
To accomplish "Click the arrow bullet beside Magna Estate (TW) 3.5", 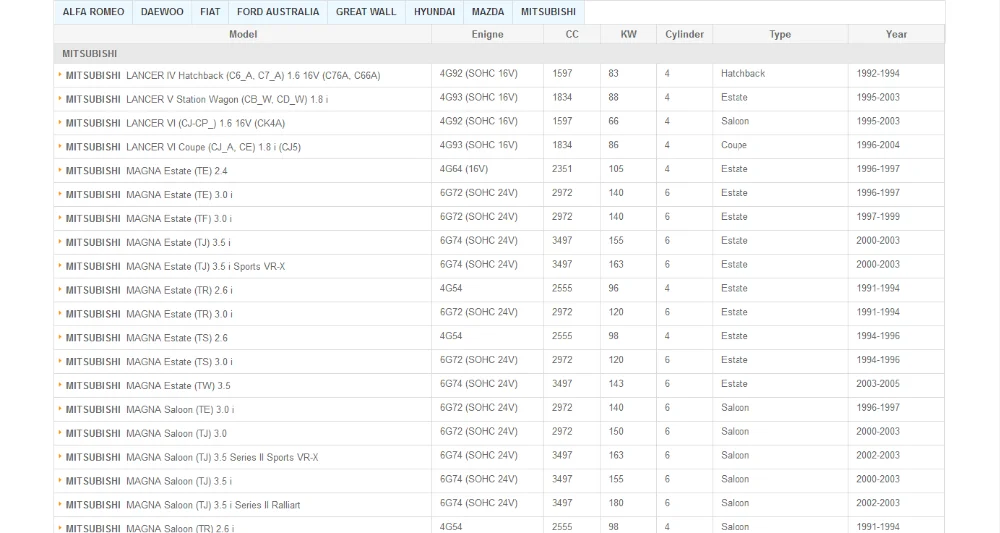I will [60, 386].
